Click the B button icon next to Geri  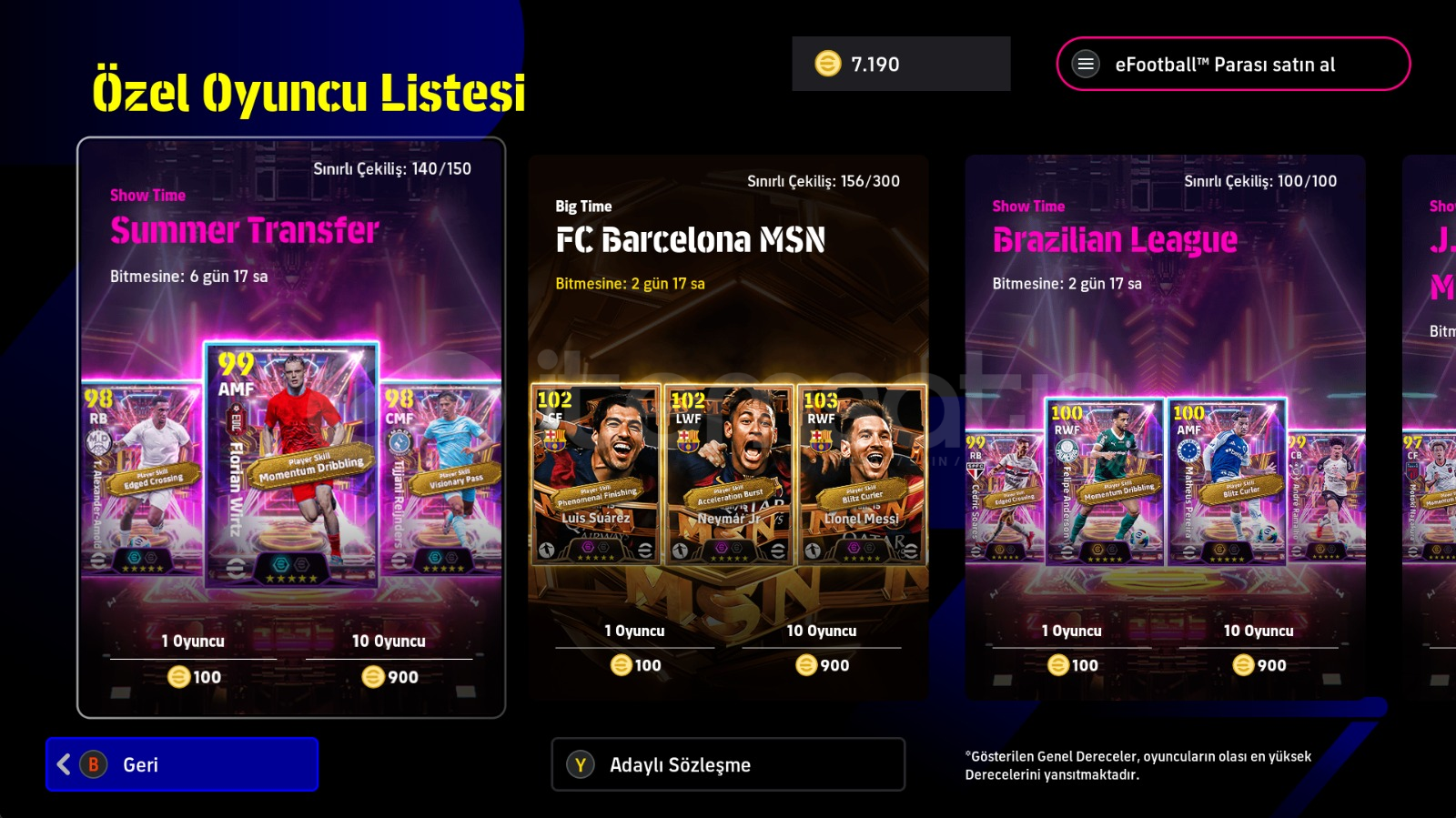[93, 764]
